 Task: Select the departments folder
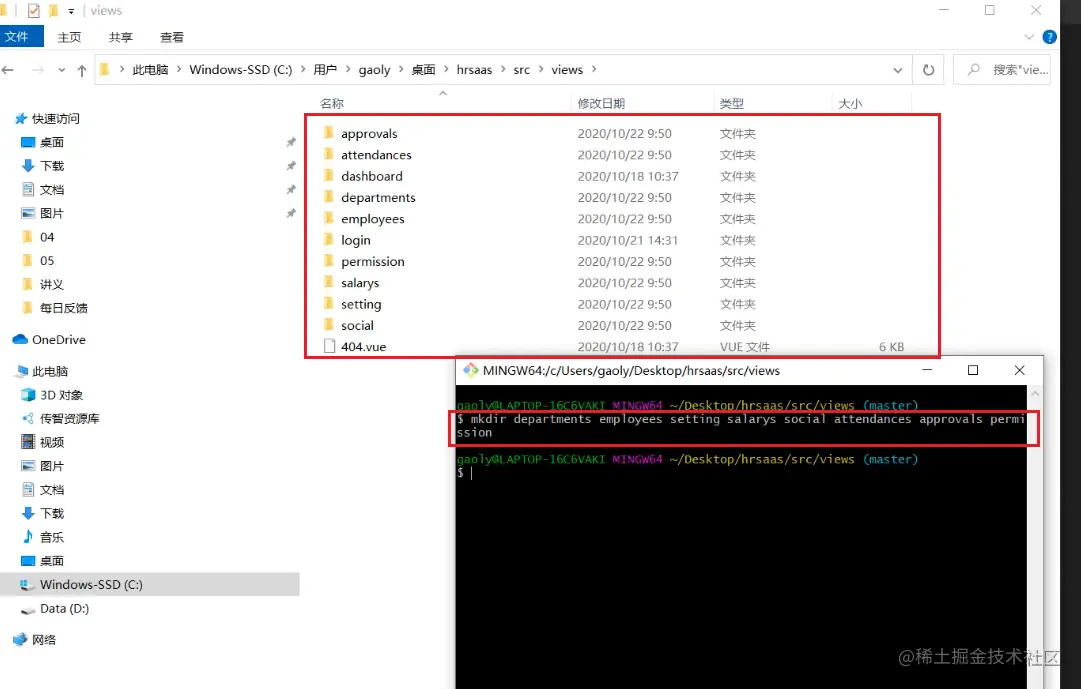pos(378,197)
